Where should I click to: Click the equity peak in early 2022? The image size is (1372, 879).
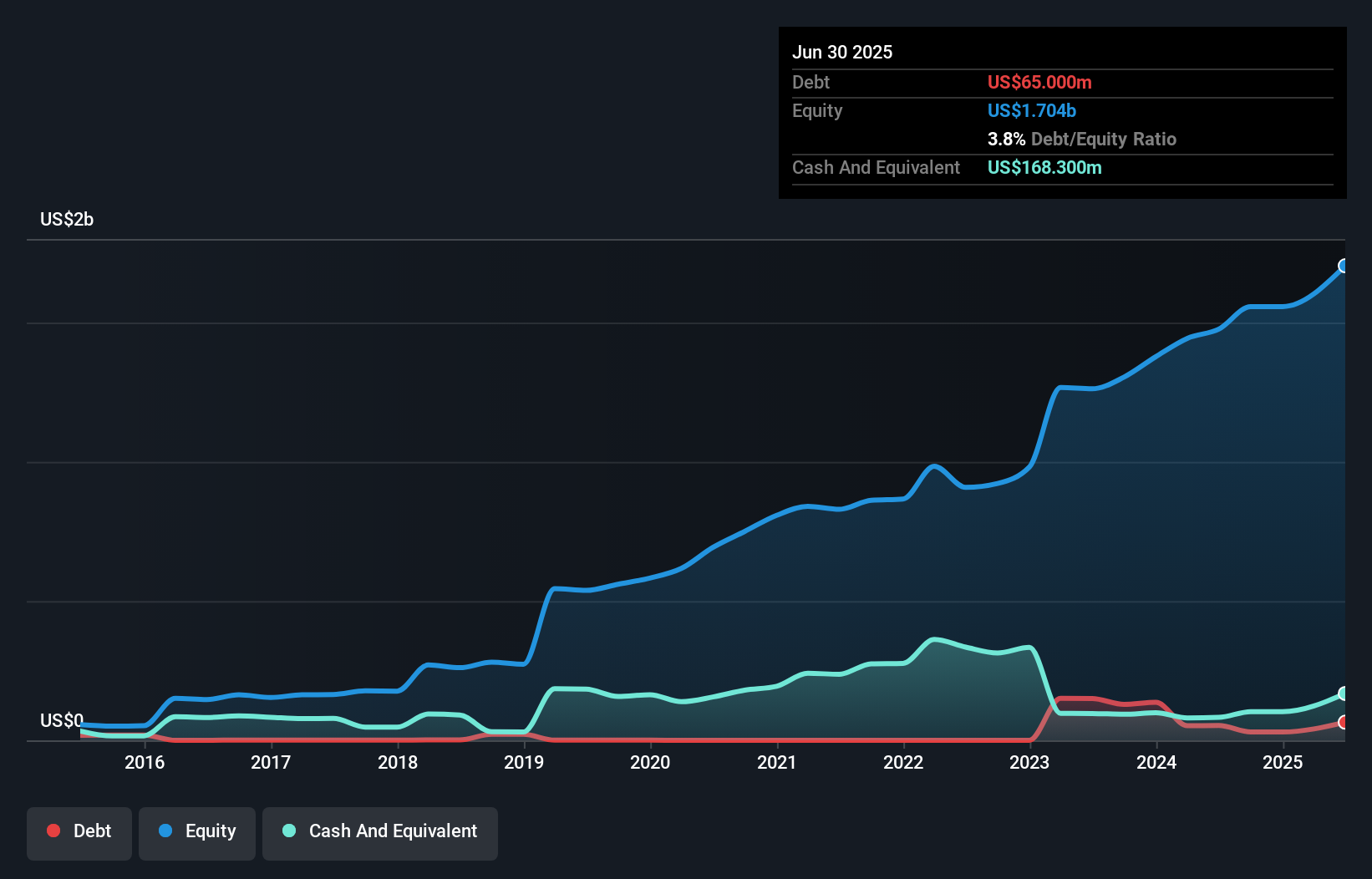click(933, 465)
